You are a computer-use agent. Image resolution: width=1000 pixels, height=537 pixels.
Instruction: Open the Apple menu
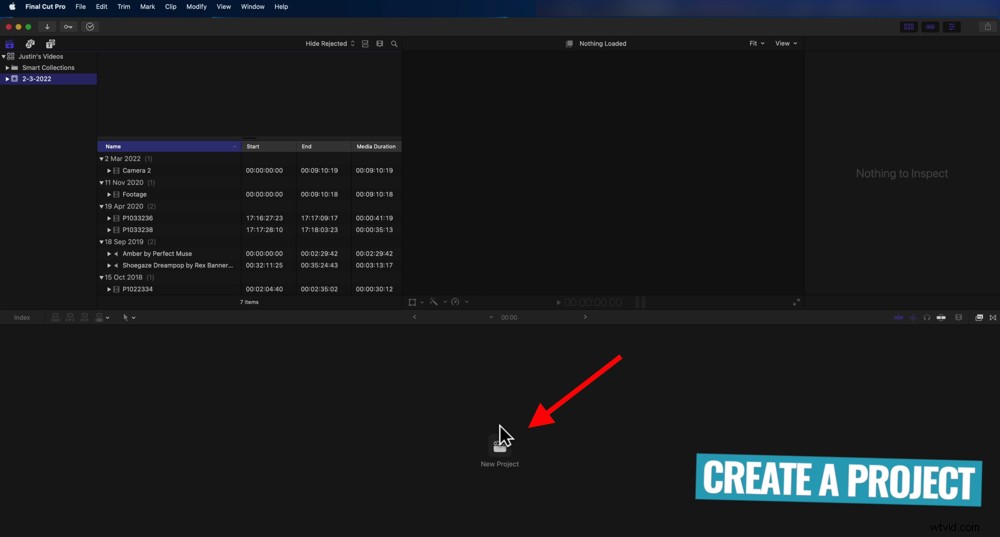[12, 6]
